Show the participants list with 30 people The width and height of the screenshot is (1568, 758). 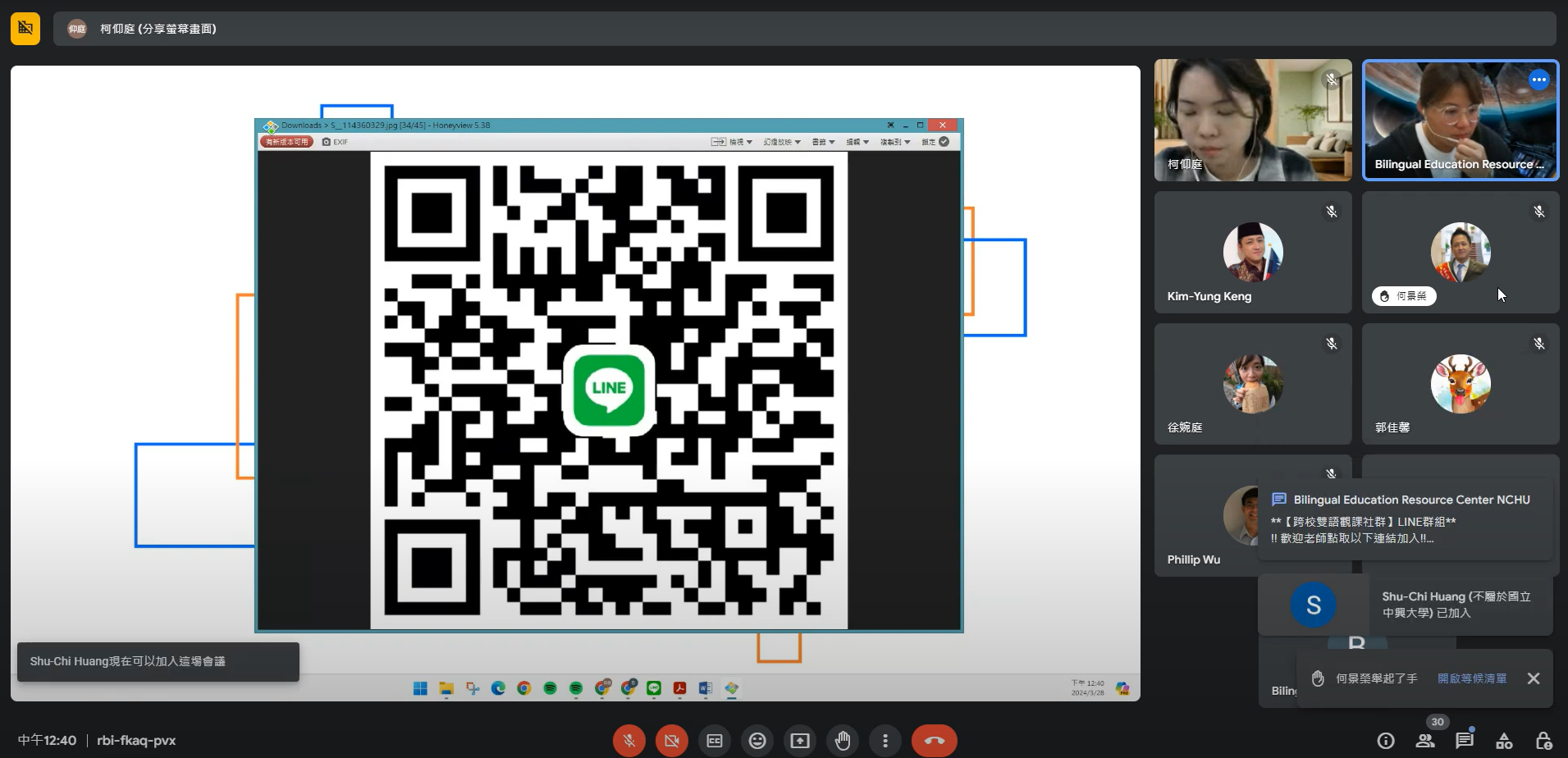click(x=1425, y=741)
